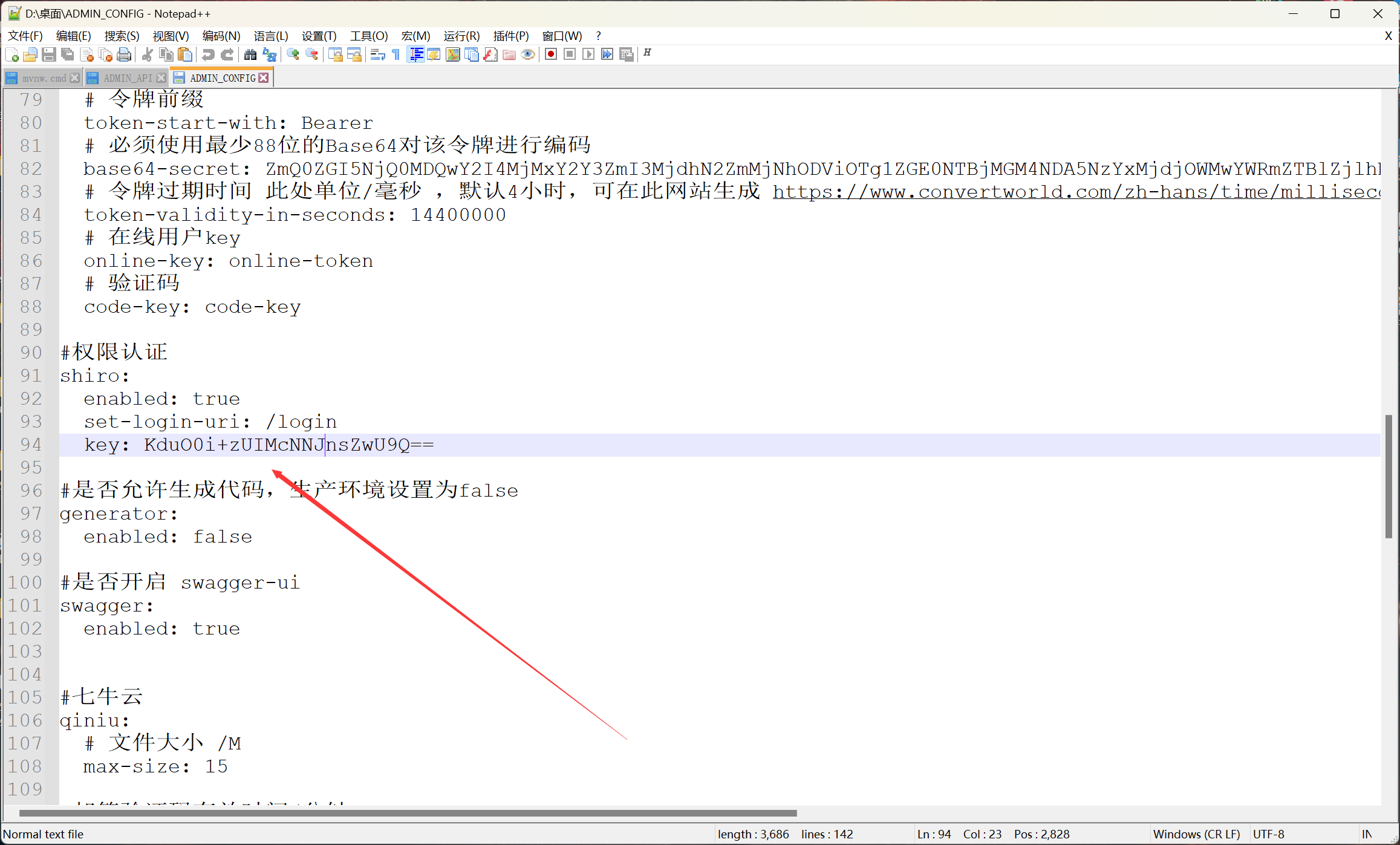Image resolution: width=1400 pixels, height=845 pixels.
Task: Print the document using printer icon
Action: (x=124, y=55)
